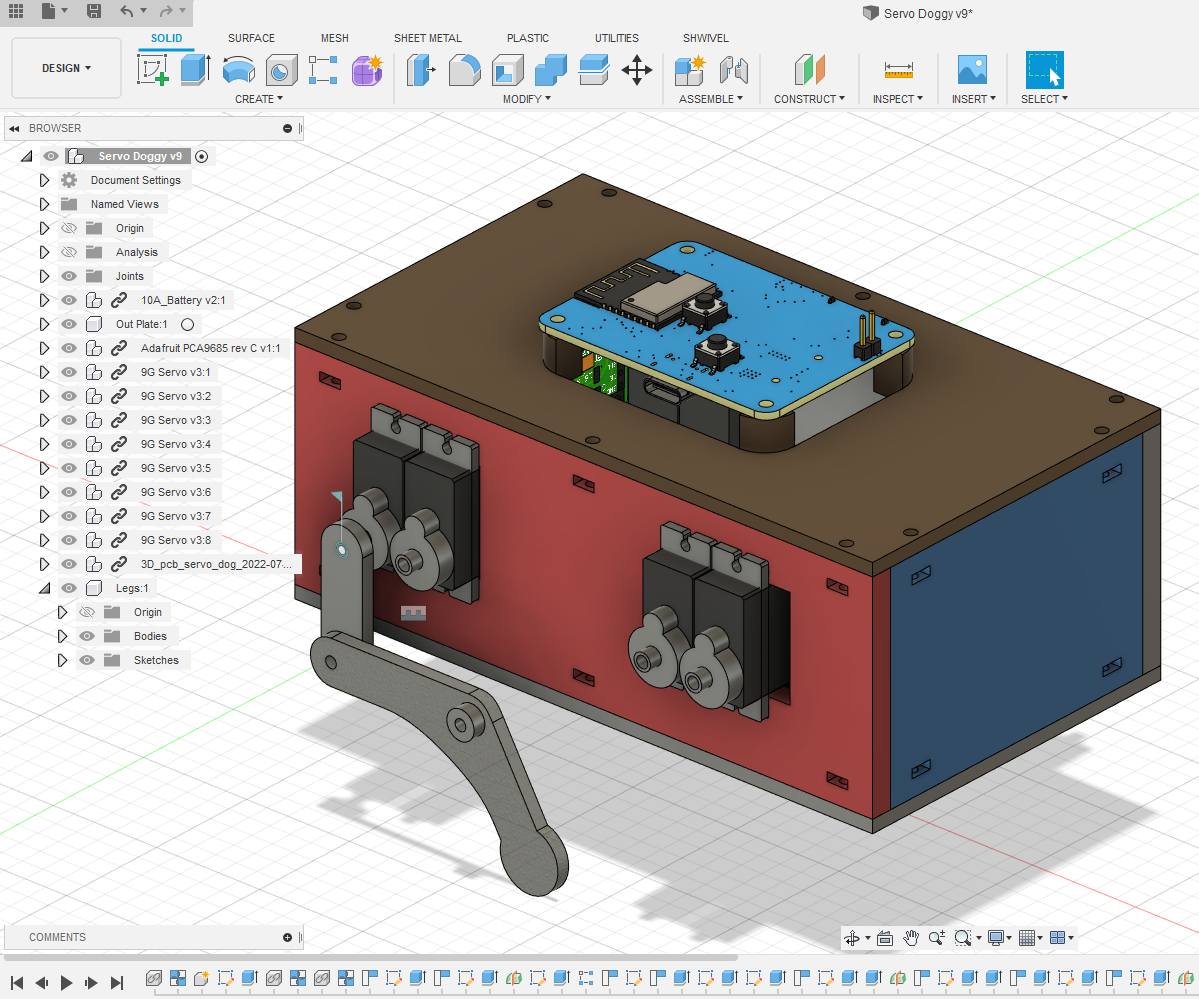This screenshot has height=999, width=1199.
Task: Switch to the SURFACE tab
Action: (251, 38)
